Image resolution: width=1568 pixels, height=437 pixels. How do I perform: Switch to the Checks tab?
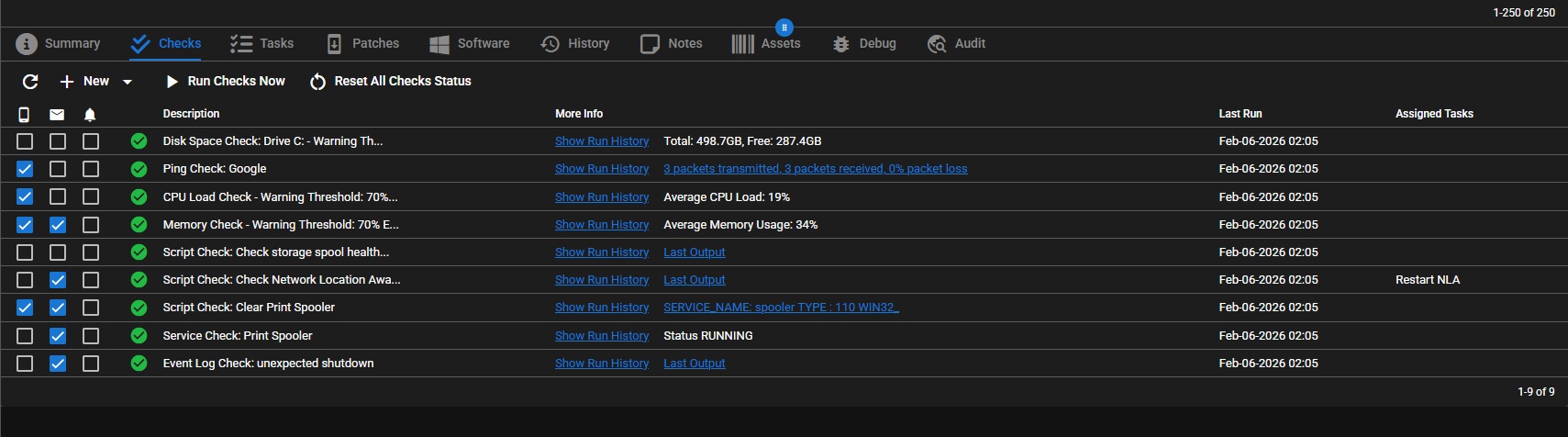(x=166, y=43)
